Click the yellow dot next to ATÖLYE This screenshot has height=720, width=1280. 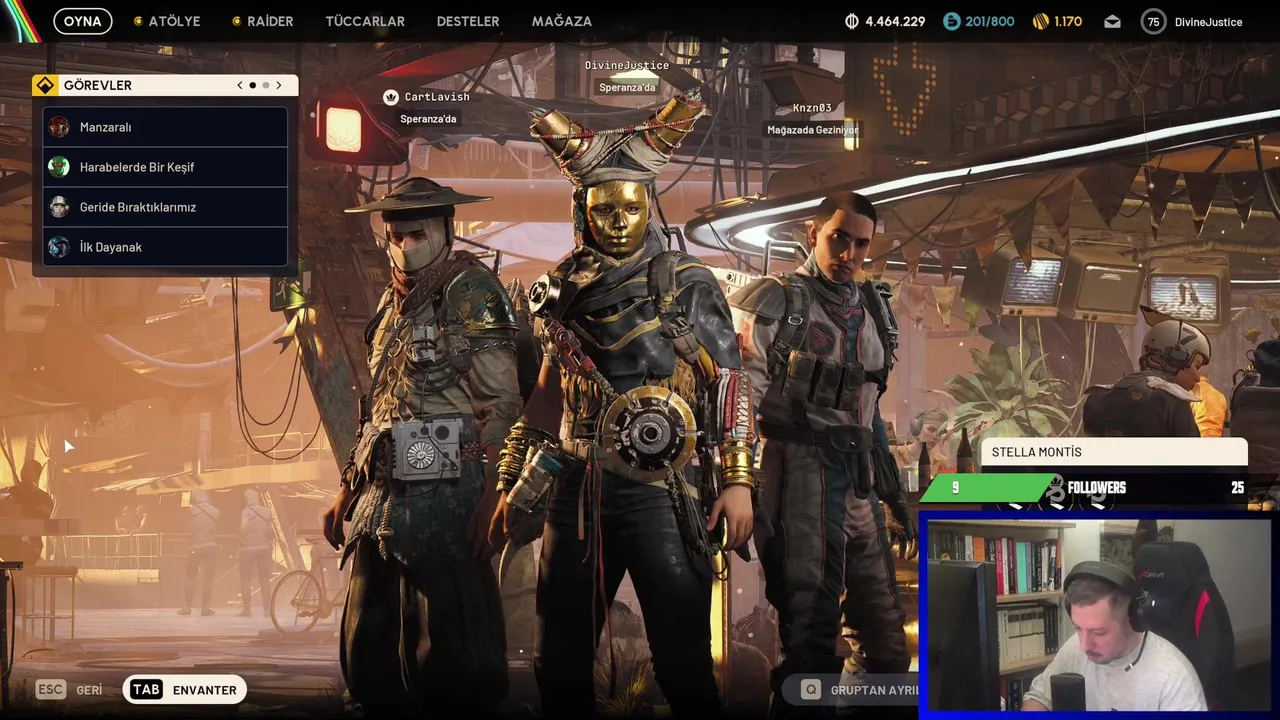coord(138,21)
